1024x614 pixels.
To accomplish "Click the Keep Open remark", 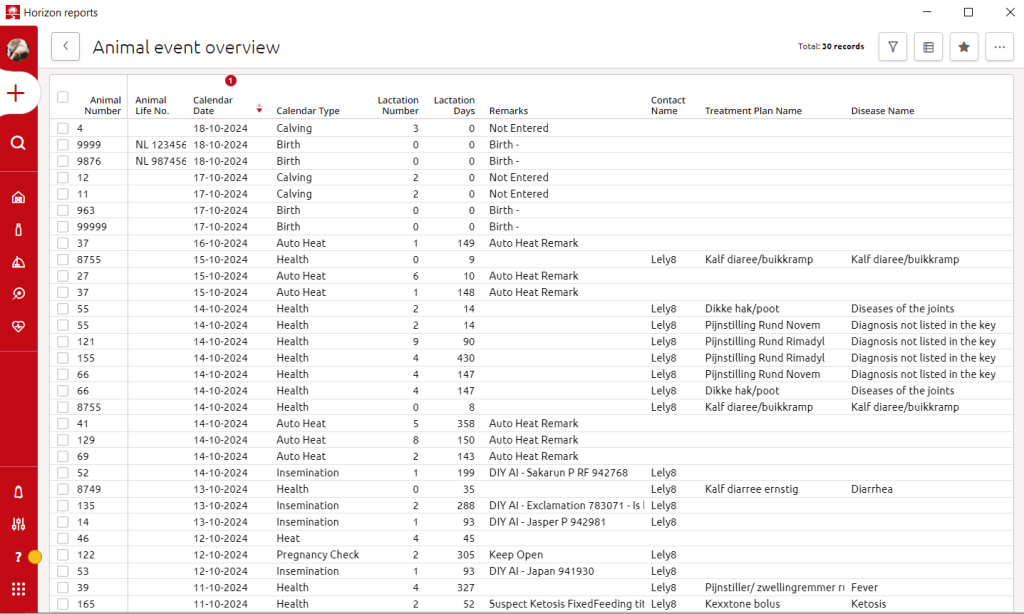I will (x=516, y=555).
